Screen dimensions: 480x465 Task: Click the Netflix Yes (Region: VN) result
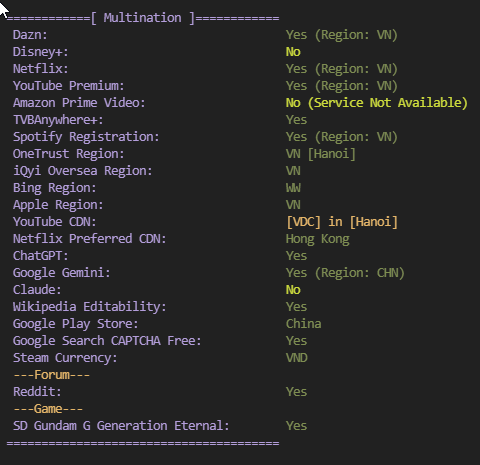[342, 69]
